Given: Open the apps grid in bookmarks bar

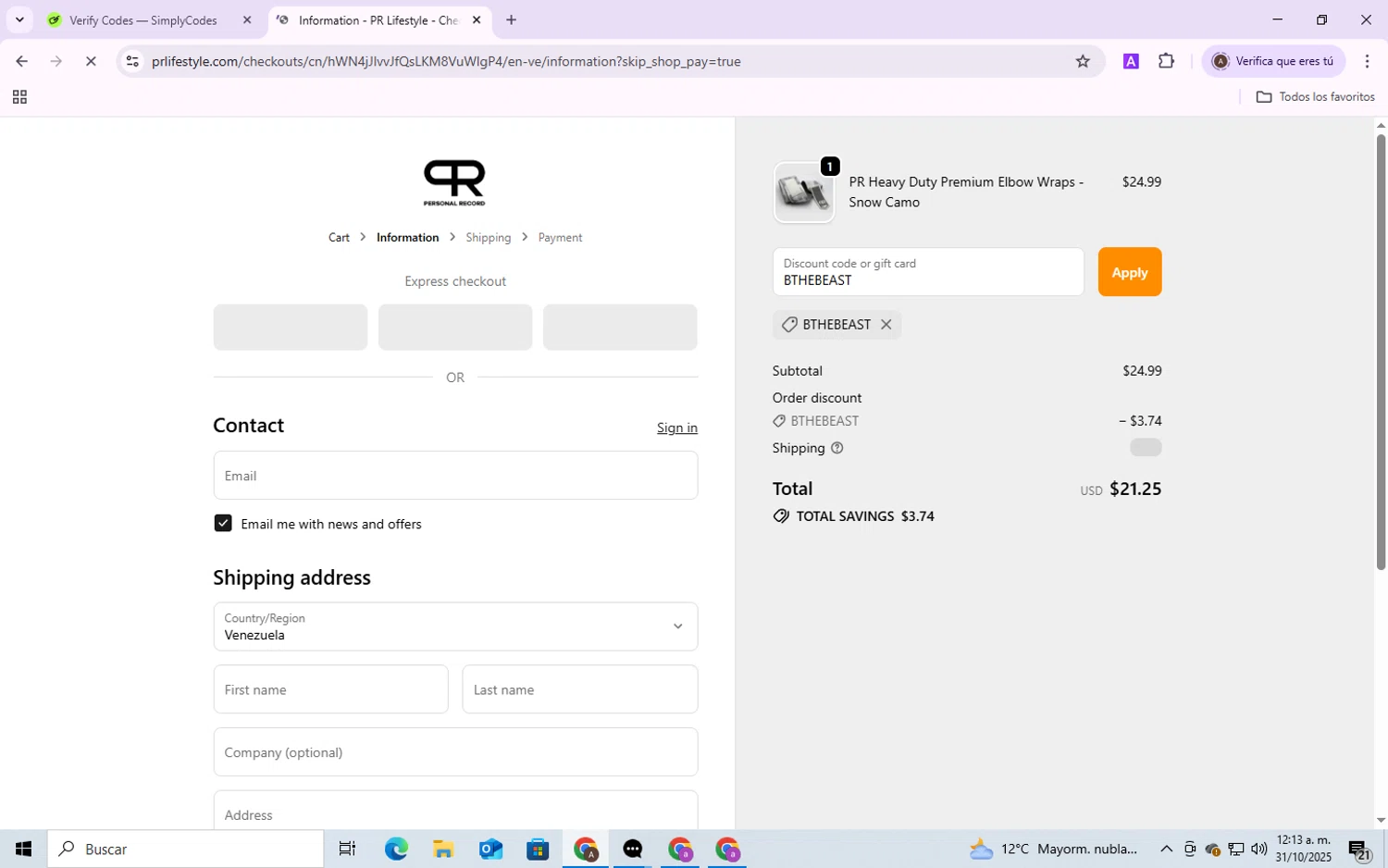Looking at the screenshot, I should point(19,97).
